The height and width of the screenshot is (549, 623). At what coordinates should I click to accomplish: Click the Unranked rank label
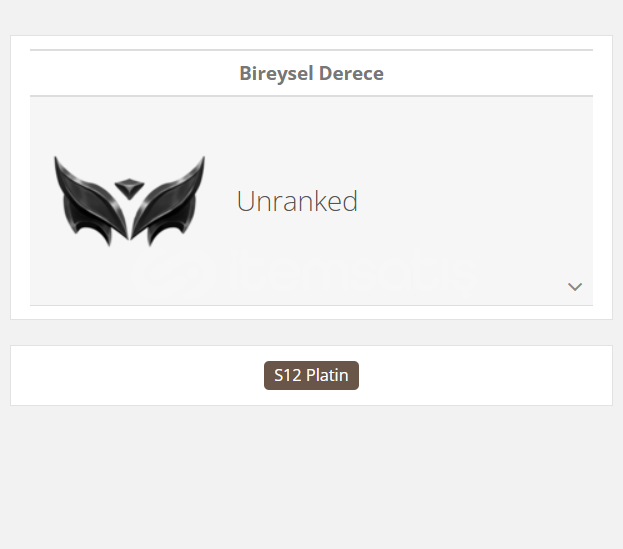click(297, 201)
